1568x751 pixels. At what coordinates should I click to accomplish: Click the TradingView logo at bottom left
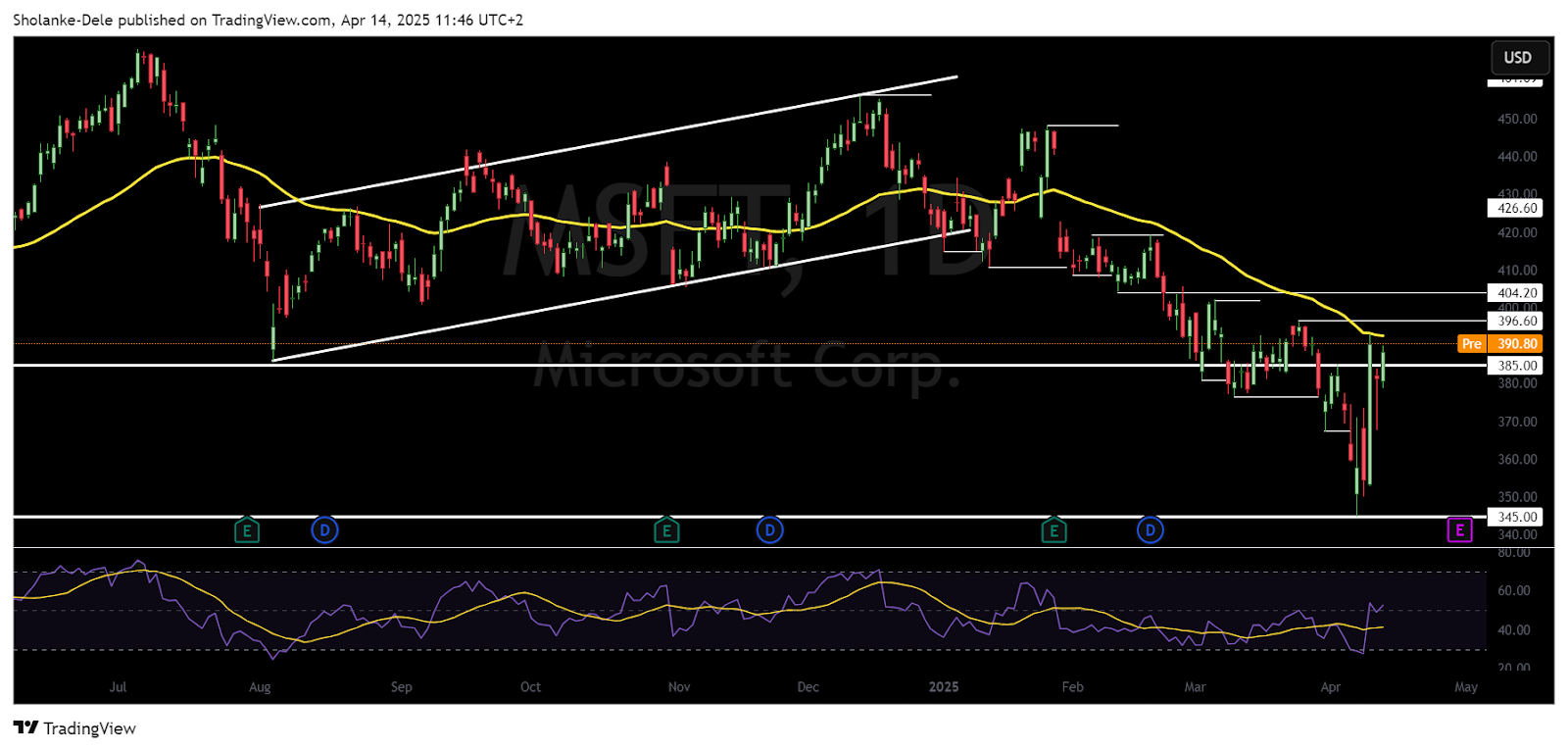click(74, 728)
